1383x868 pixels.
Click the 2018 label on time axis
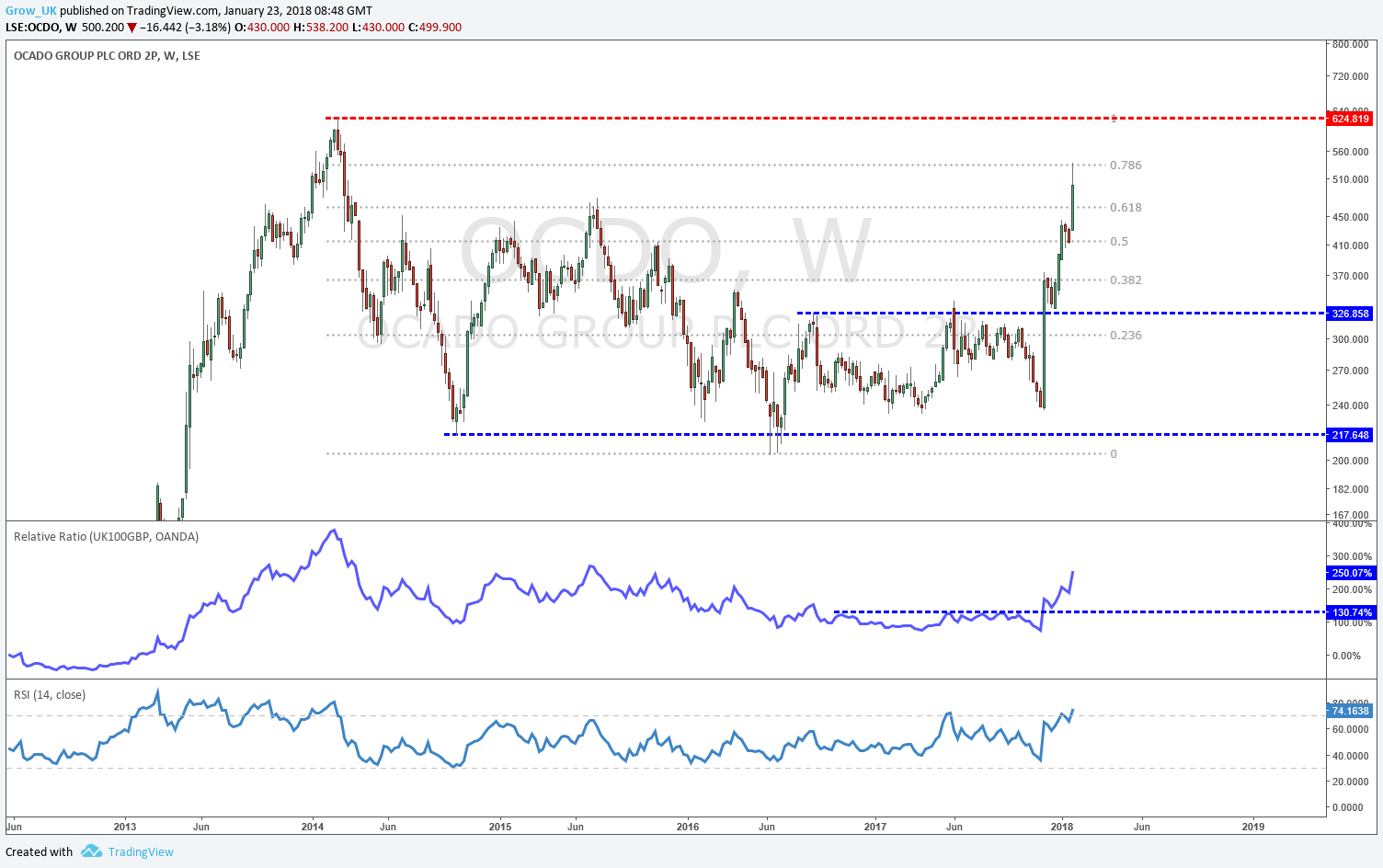point(1063,827)
